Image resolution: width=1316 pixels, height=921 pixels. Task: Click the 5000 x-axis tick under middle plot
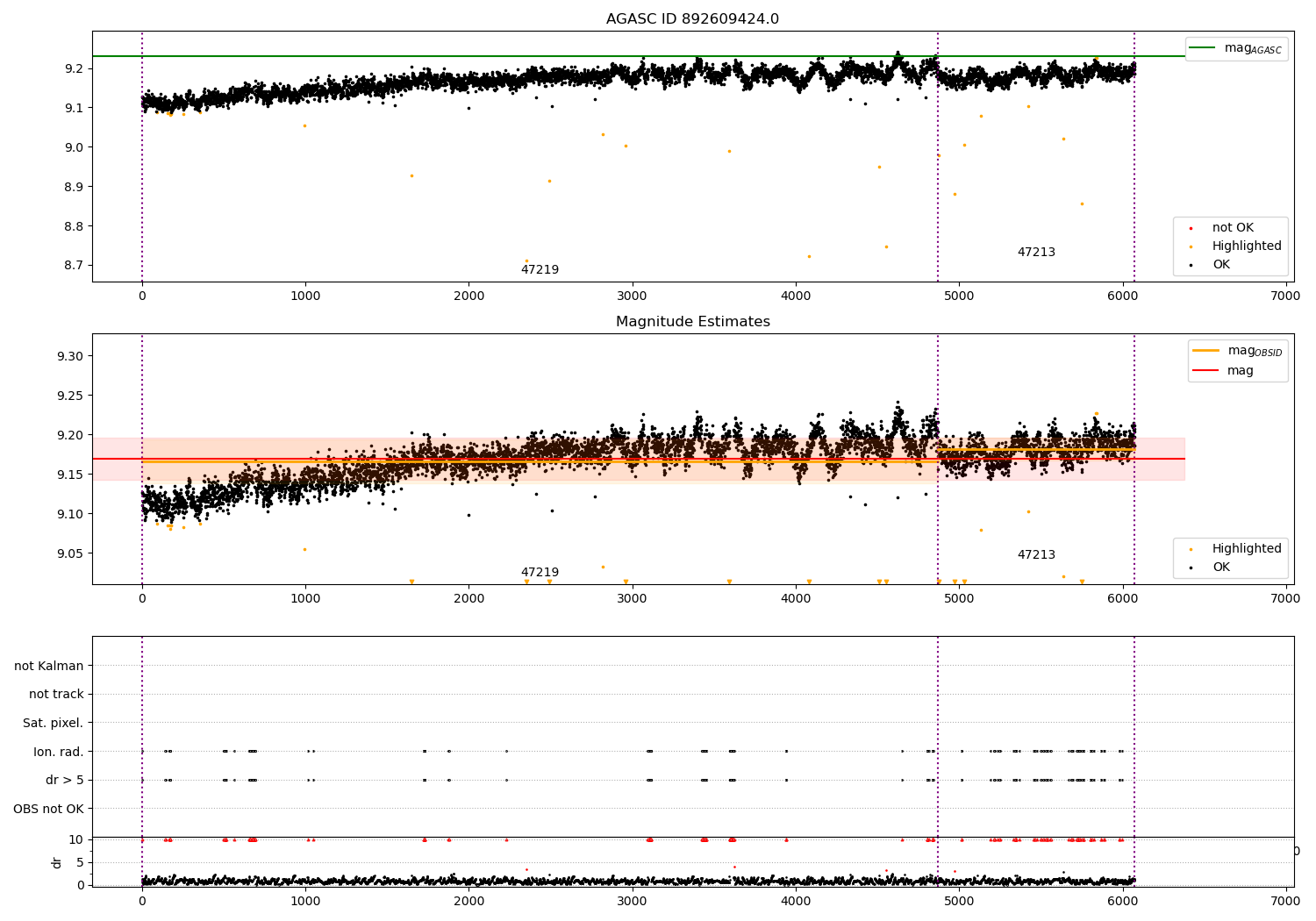coord(959,599)
